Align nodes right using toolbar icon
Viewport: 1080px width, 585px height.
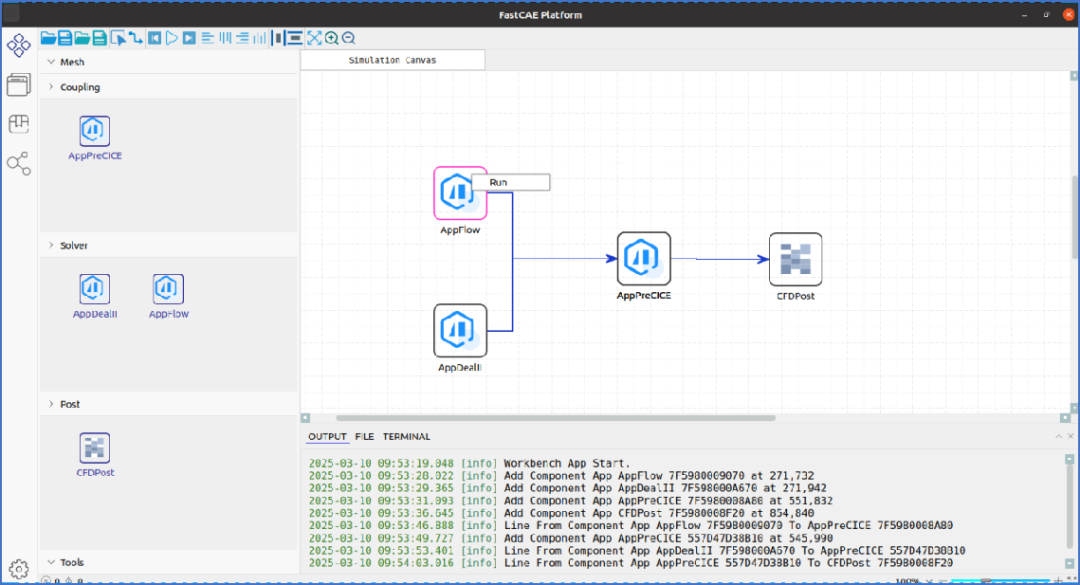click(x=242, y=38)
